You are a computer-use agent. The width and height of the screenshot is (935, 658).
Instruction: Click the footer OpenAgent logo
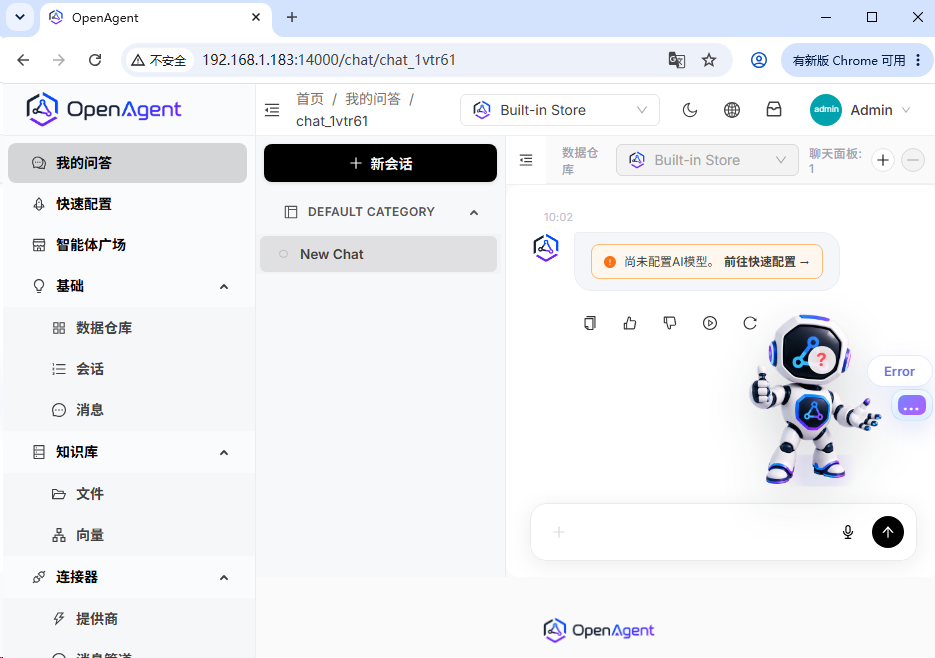point(599,631)
